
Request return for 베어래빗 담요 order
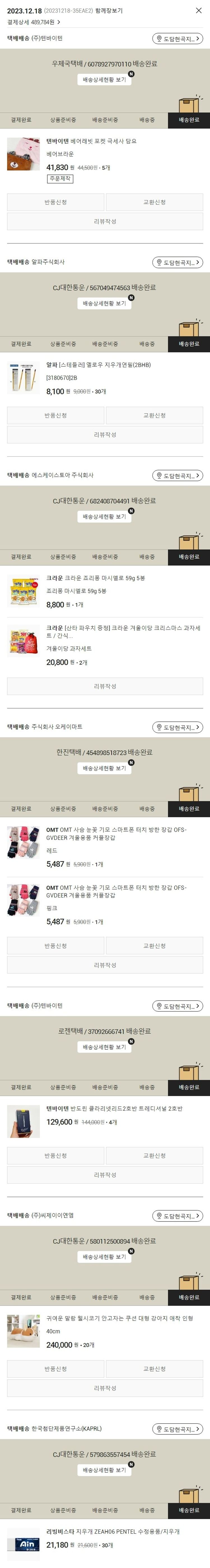[56, 202]
